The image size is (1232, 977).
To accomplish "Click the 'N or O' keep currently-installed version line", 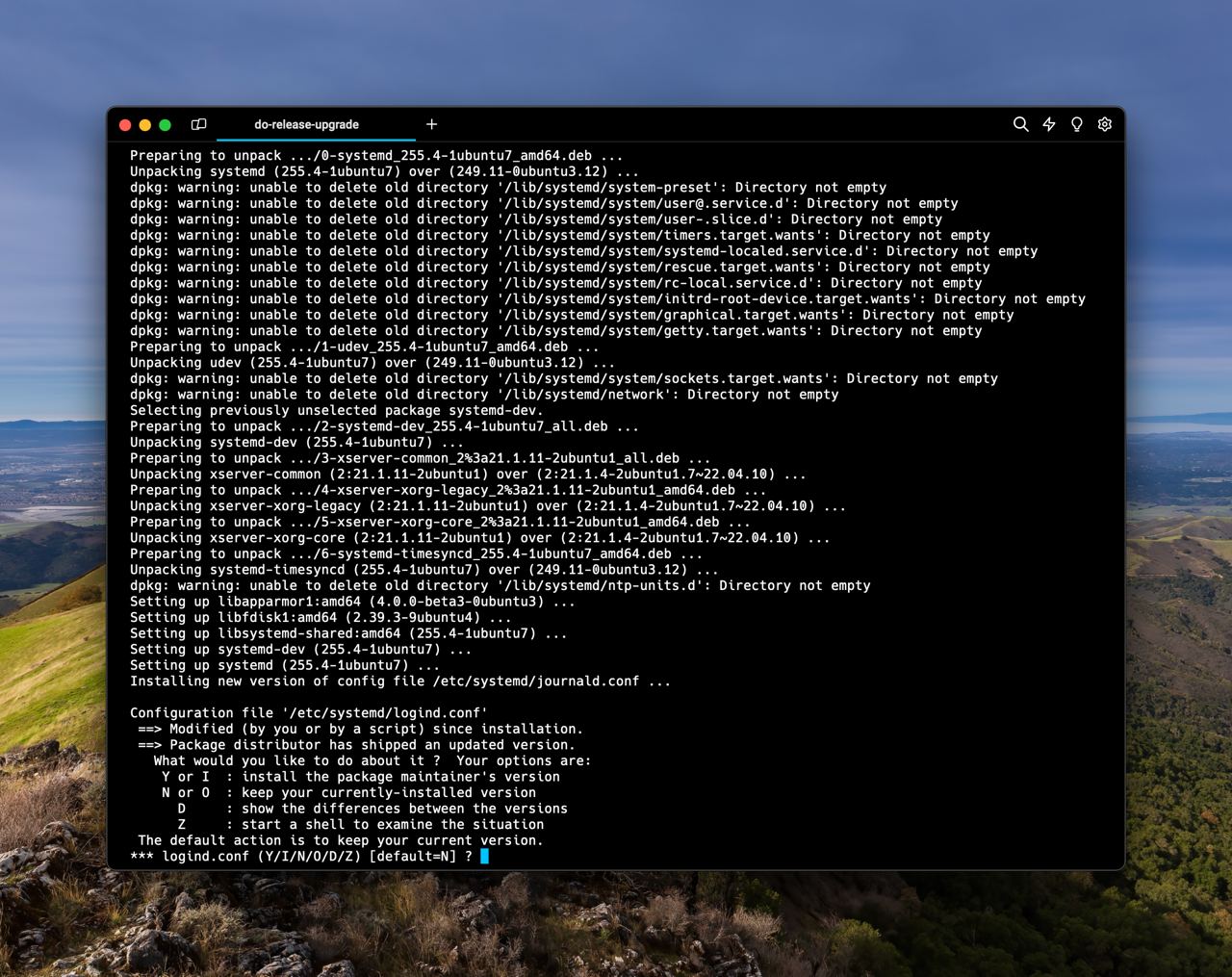I will pos(348,793).
